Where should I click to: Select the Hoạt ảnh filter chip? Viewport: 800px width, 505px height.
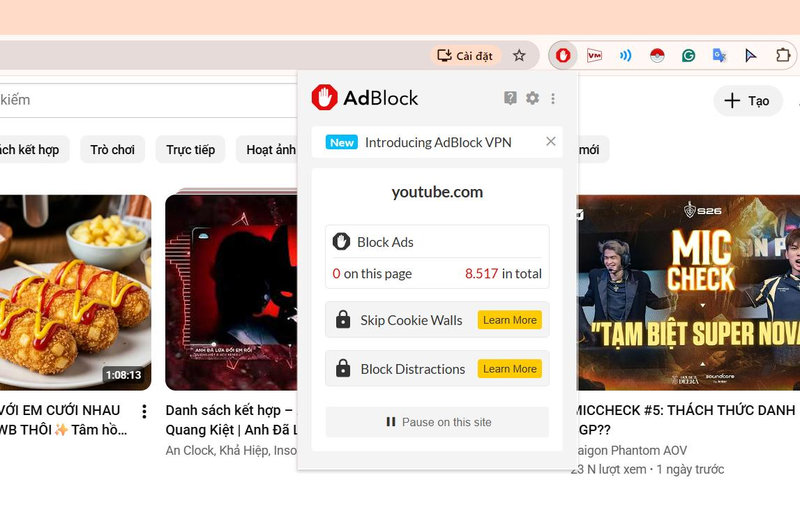click(x=268, y=149)
